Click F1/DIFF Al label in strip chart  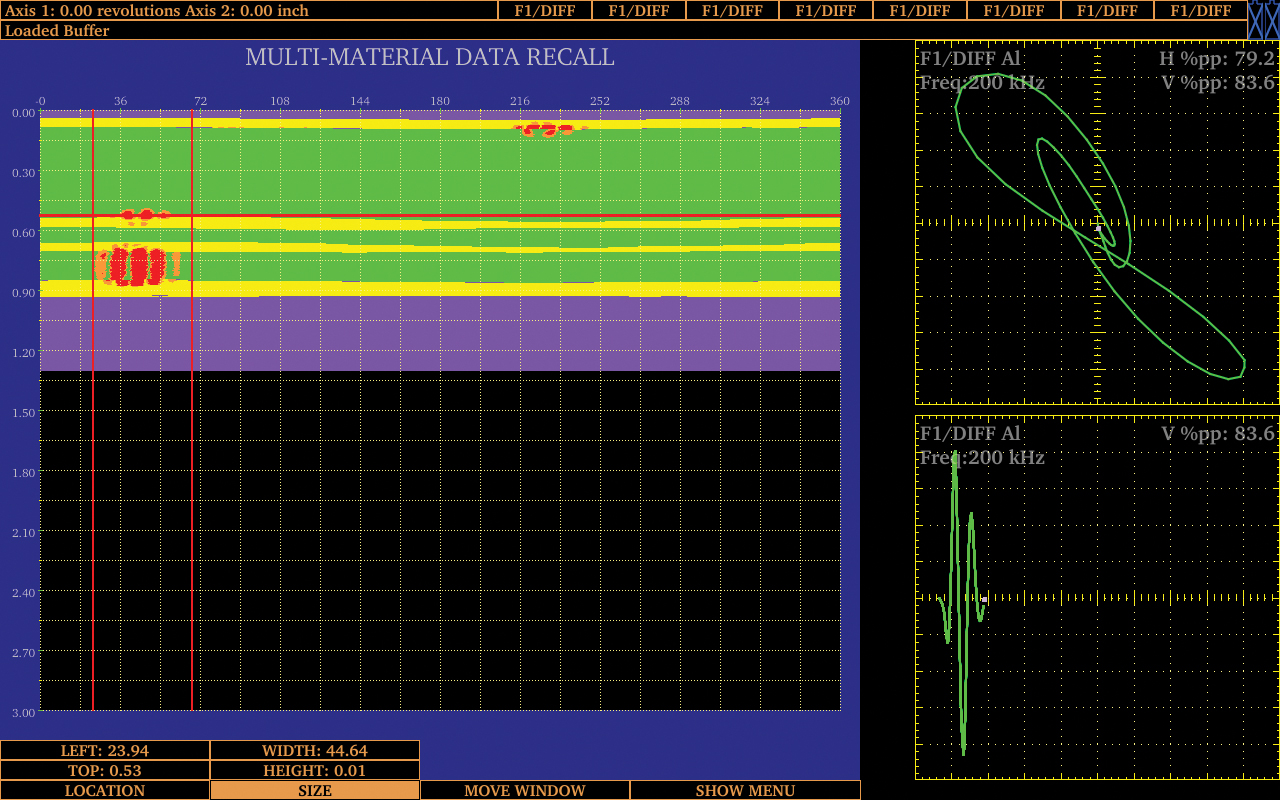[970, 434]
